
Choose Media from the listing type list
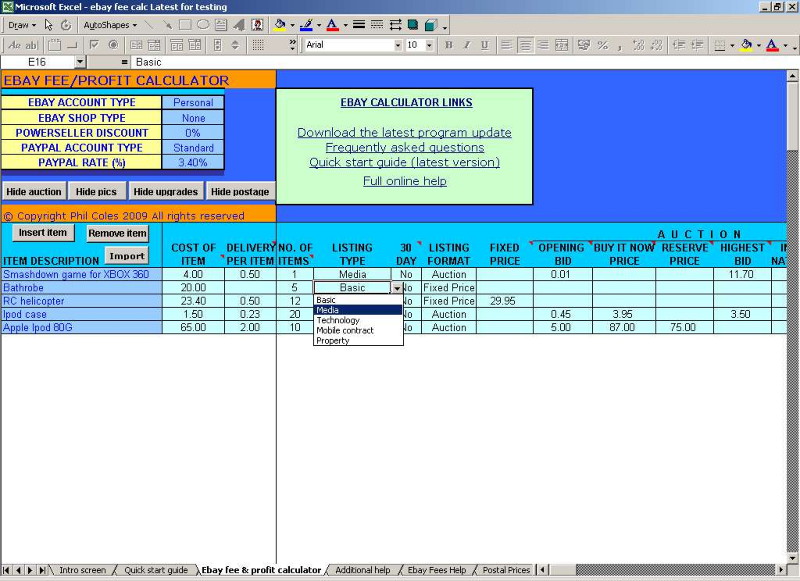tap(358, 310)
